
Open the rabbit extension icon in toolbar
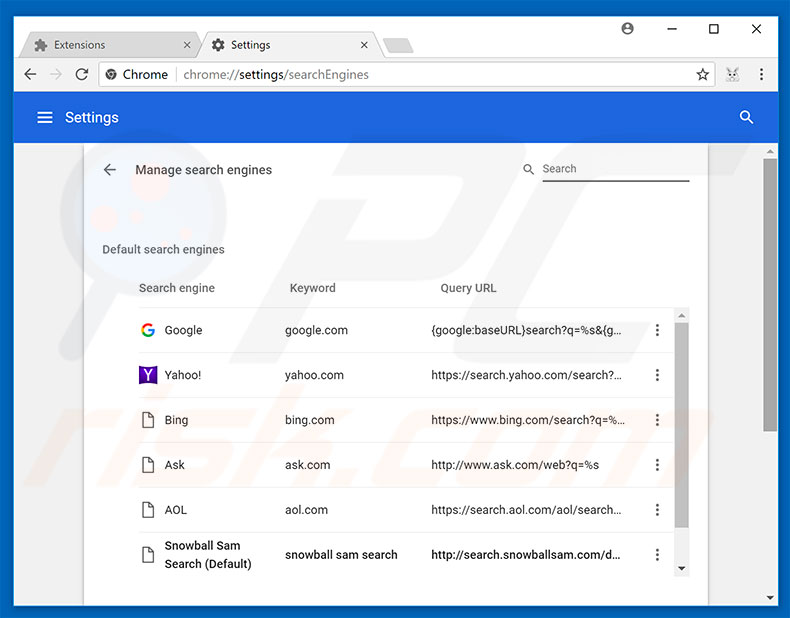tap(733, 75)
